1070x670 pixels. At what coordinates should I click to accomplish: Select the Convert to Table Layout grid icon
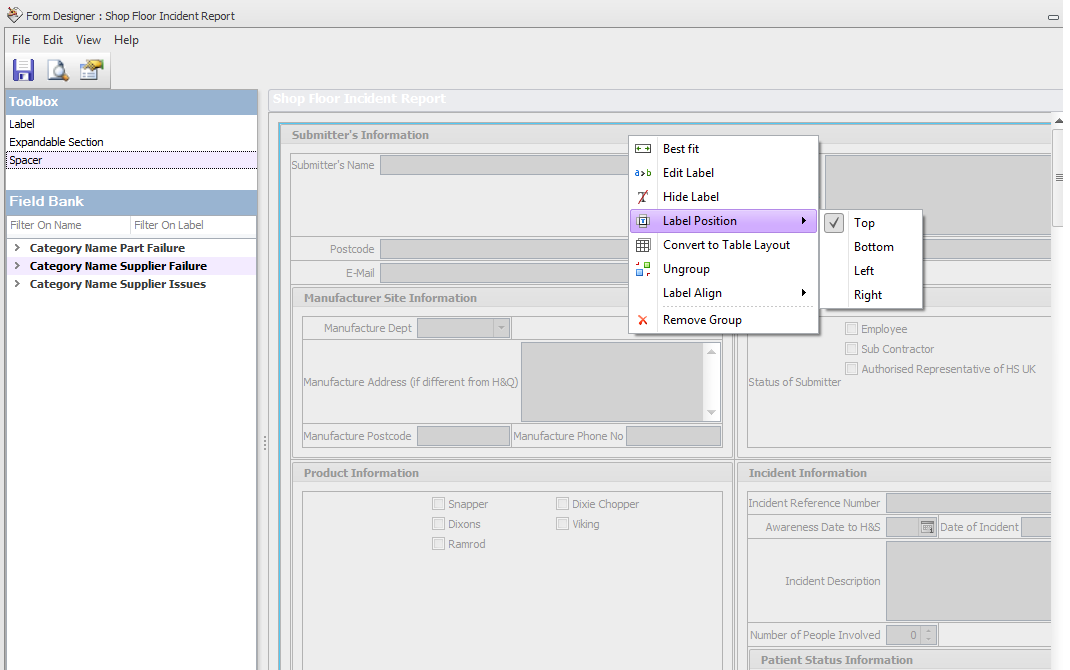[x=643, y=244]
